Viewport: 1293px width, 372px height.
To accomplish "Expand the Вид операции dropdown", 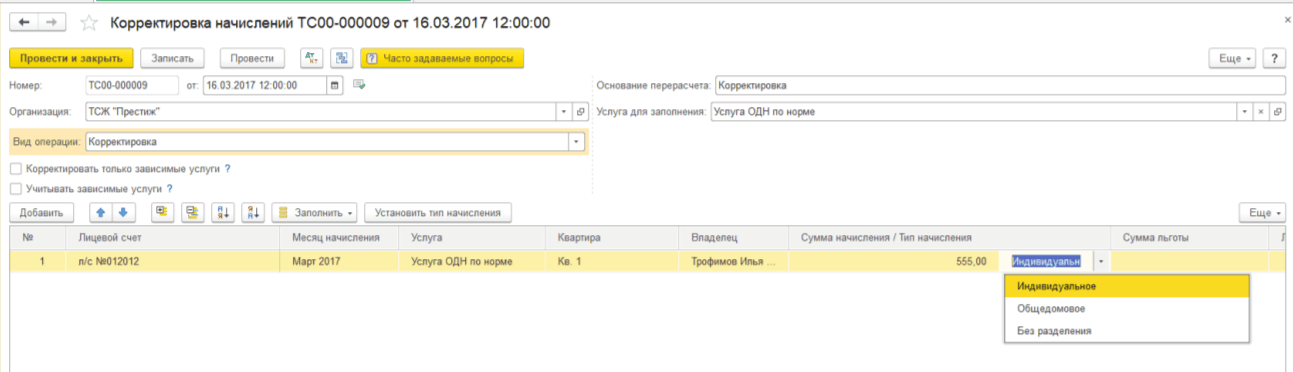I will point(575,142).
